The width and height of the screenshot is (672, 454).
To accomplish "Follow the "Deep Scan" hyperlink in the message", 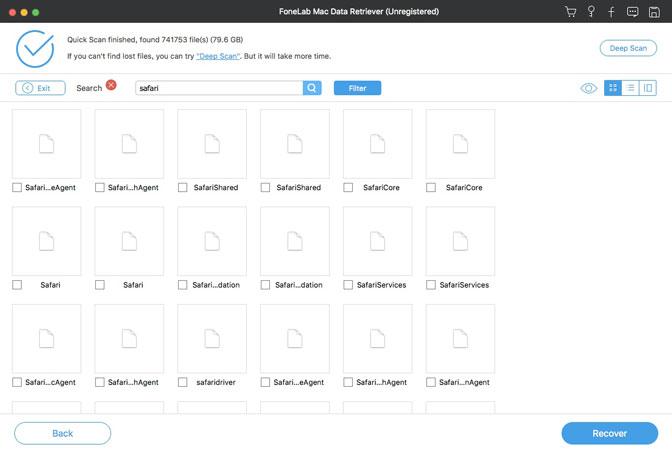I will click(x=218, y=56).
